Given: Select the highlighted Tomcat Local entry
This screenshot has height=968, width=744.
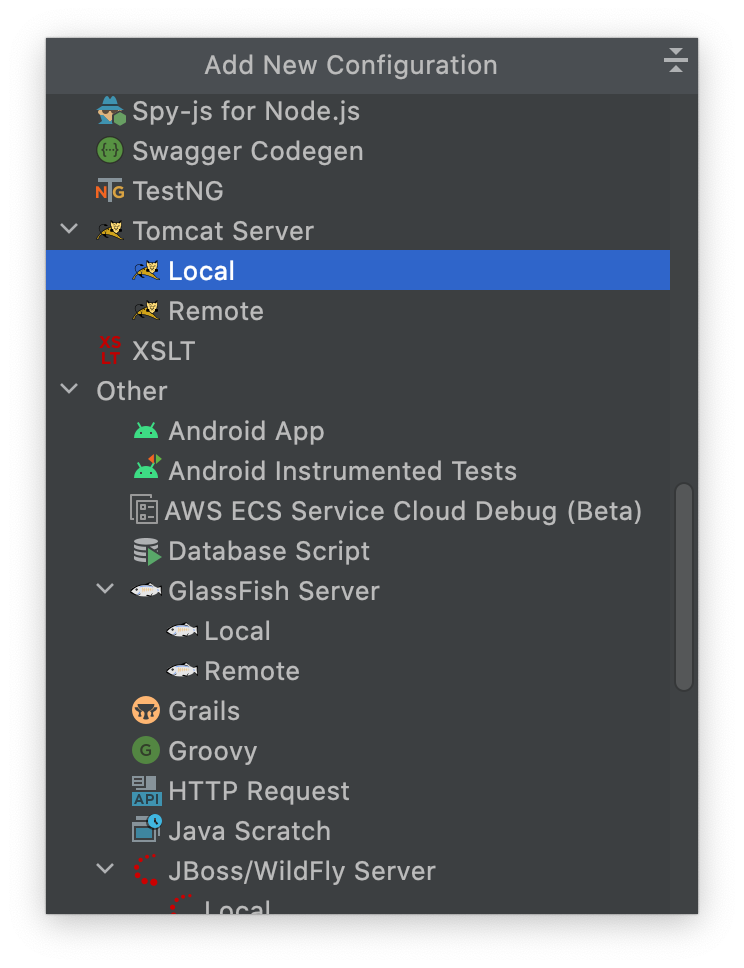Looking at the screenshot, I should click(358, 270).
